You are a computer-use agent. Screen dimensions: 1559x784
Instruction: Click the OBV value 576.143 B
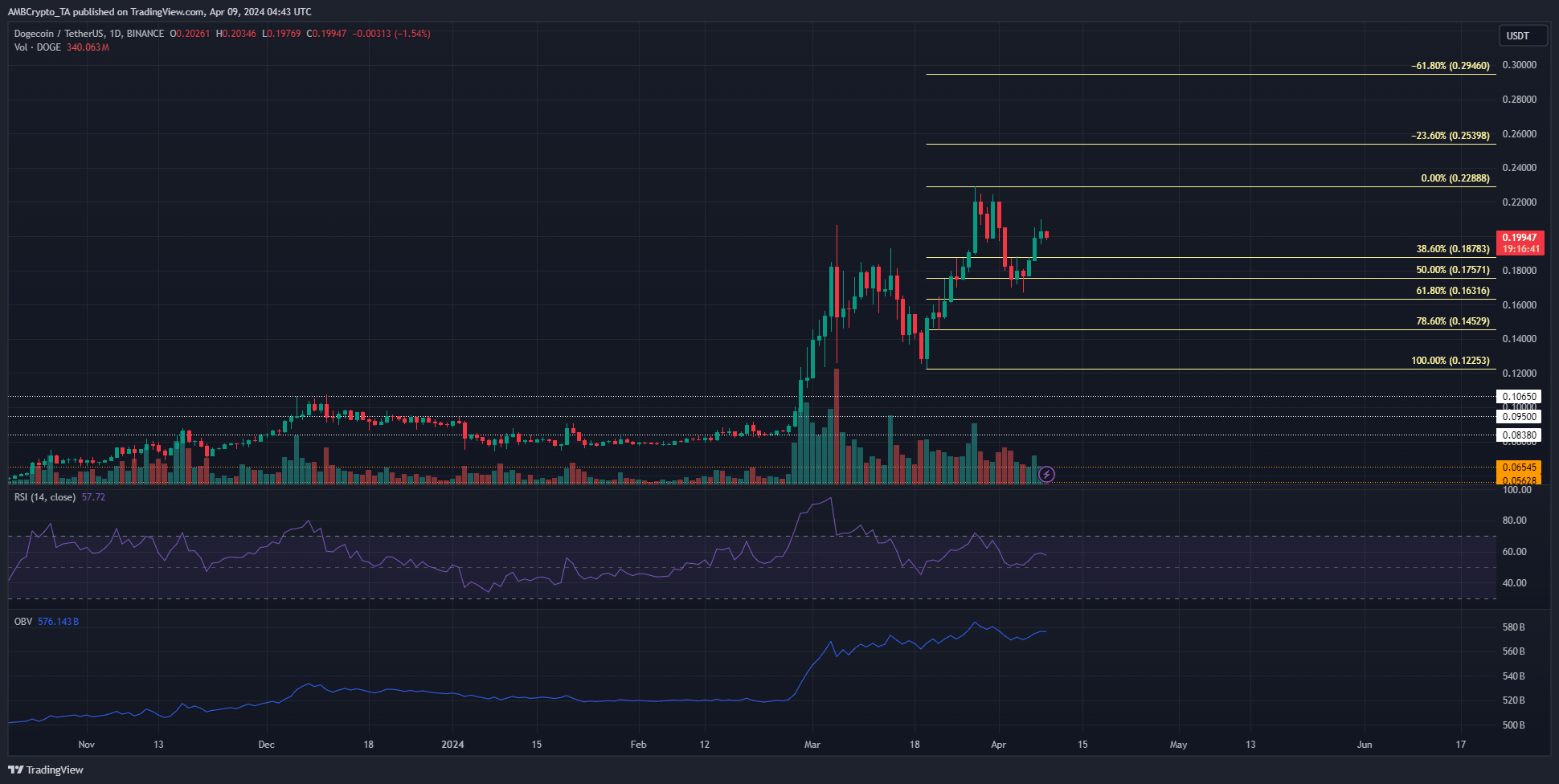pos(58,622)
